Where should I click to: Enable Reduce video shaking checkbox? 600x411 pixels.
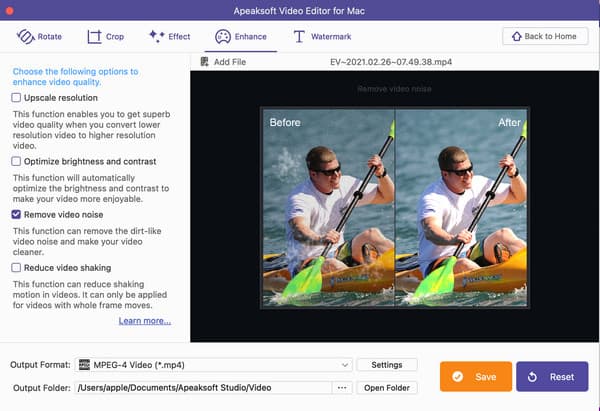click(16, 267)
